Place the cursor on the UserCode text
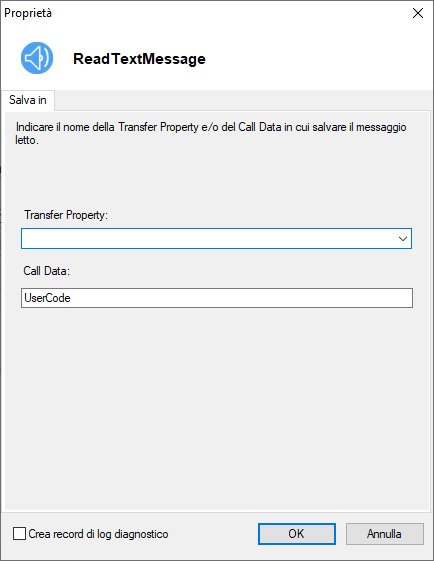 click(47, 298)
